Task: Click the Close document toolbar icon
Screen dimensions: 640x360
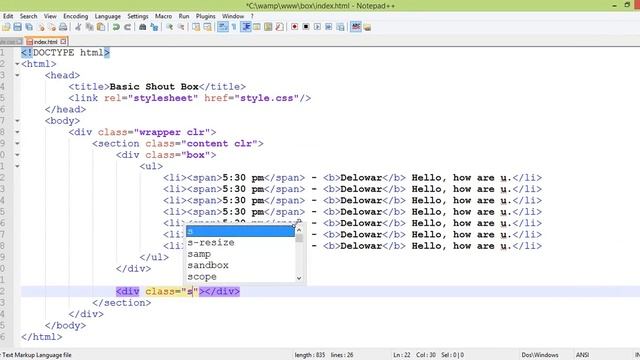Action: coord(41,27)
